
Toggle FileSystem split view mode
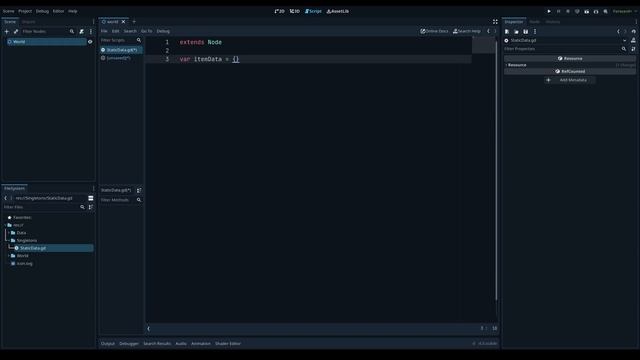pyautogui.click(x=91, y=198)
